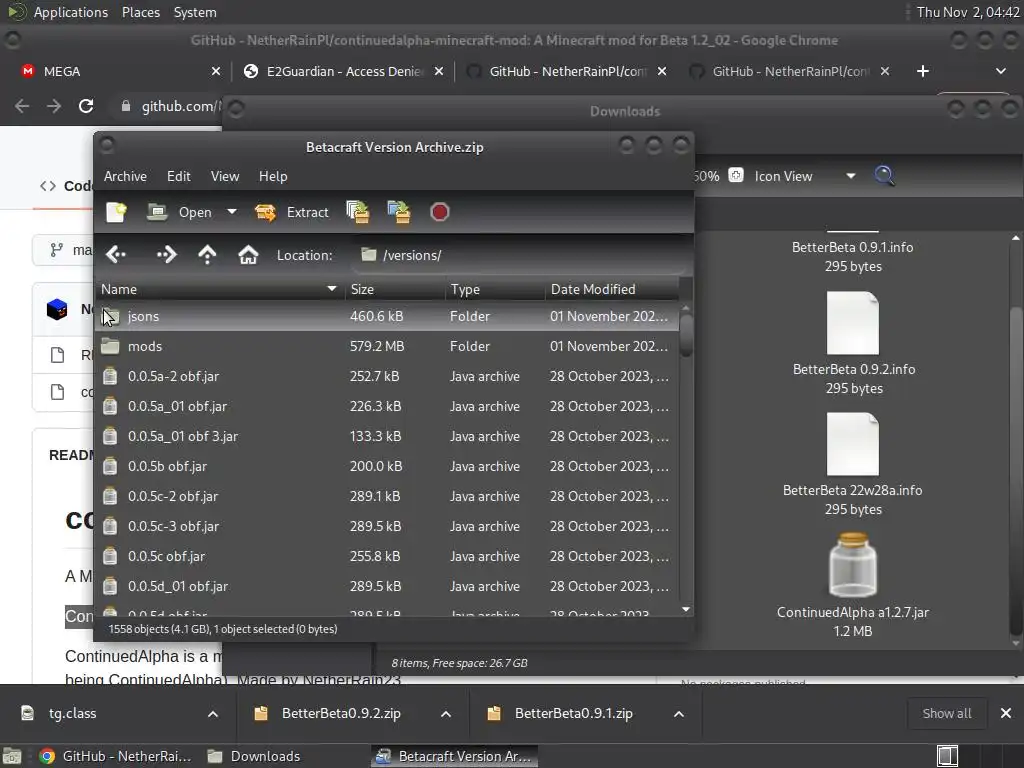Close the Chrome downloads bar
This screenshot has width=1024, height=768.
coord(1006,714)
